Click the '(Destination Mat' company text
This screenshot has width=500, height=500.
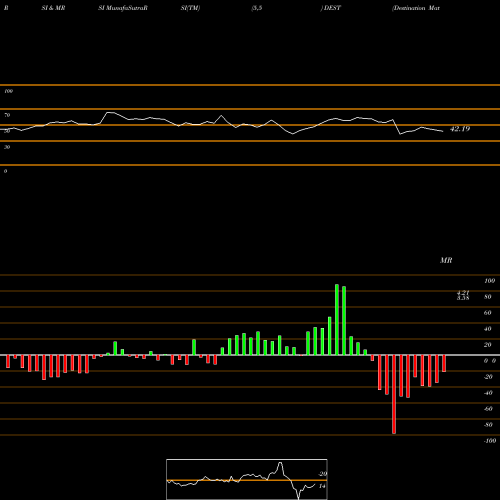click(x=416, y=8)
